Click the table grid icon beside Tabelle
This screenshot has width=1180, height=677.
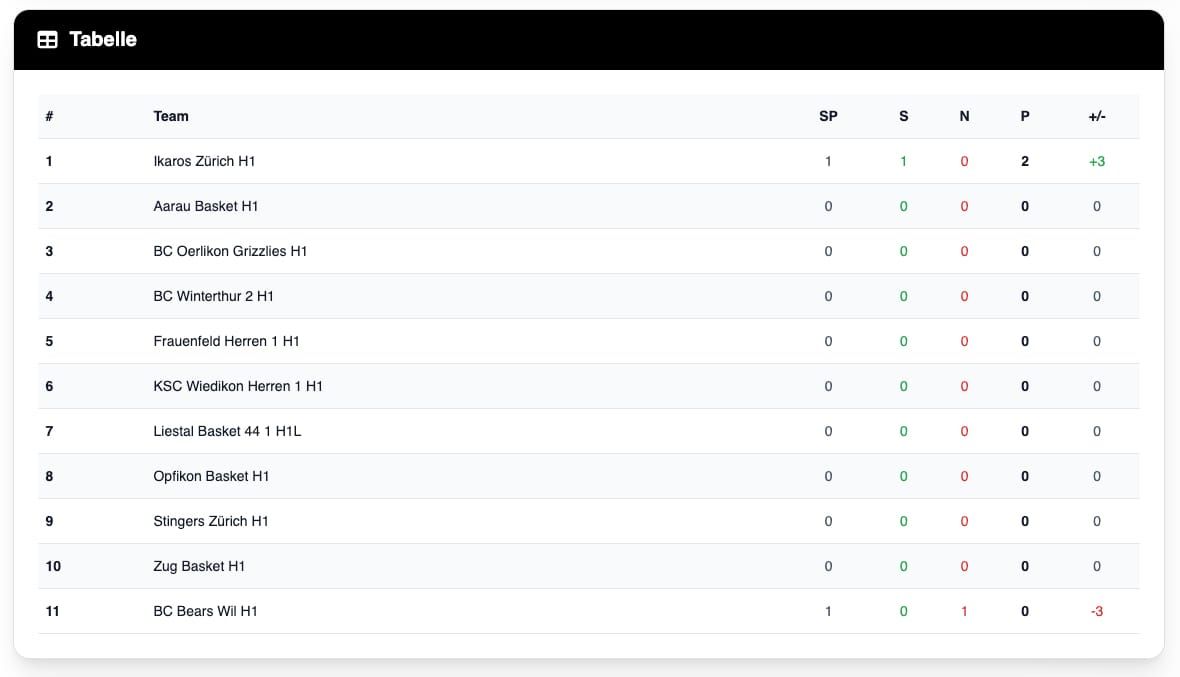point(46,40)
